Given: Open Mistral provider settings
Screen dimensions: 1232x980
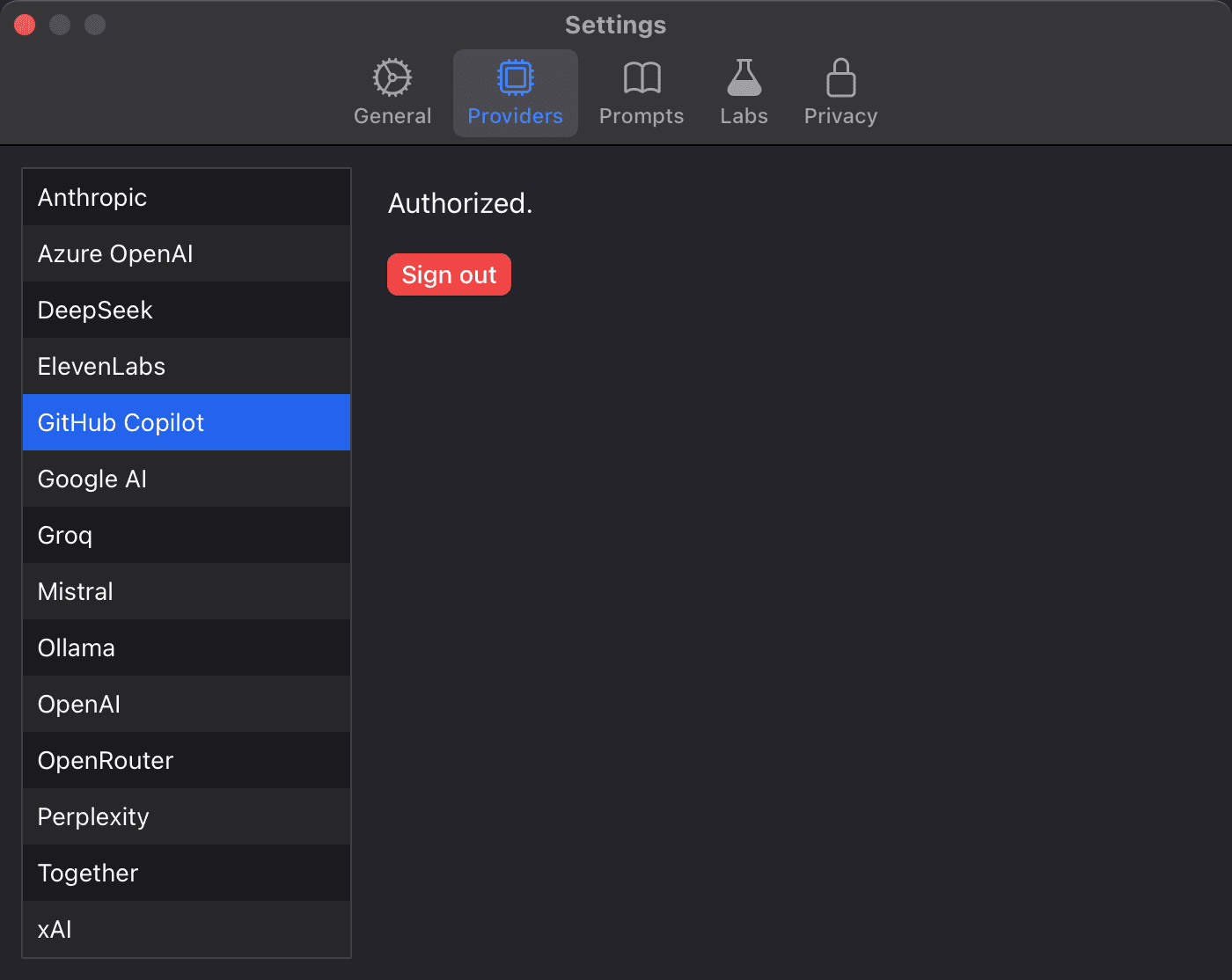Looking at the screenshot, I should [x=187, y=591].
